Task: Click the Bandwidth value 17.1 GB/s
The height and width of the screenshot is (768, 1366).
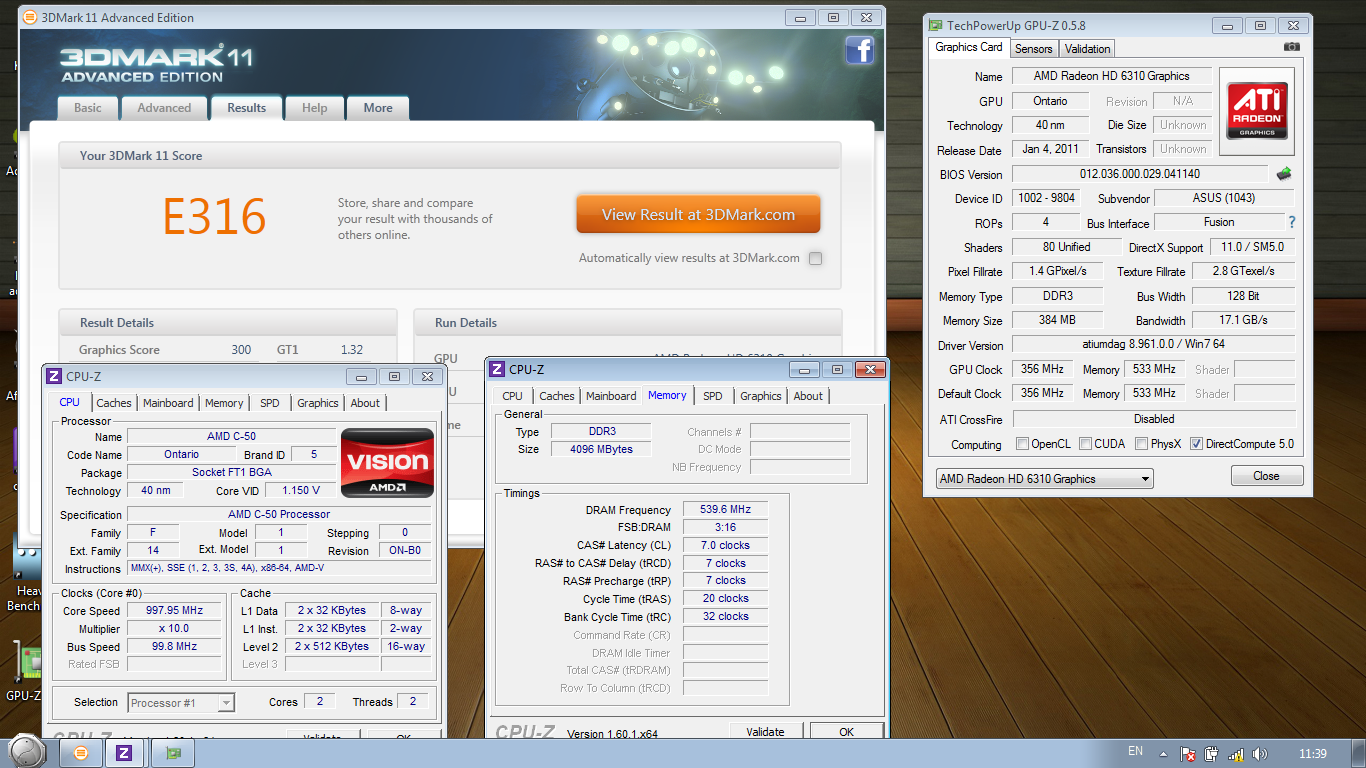Action: [1243, 321]
